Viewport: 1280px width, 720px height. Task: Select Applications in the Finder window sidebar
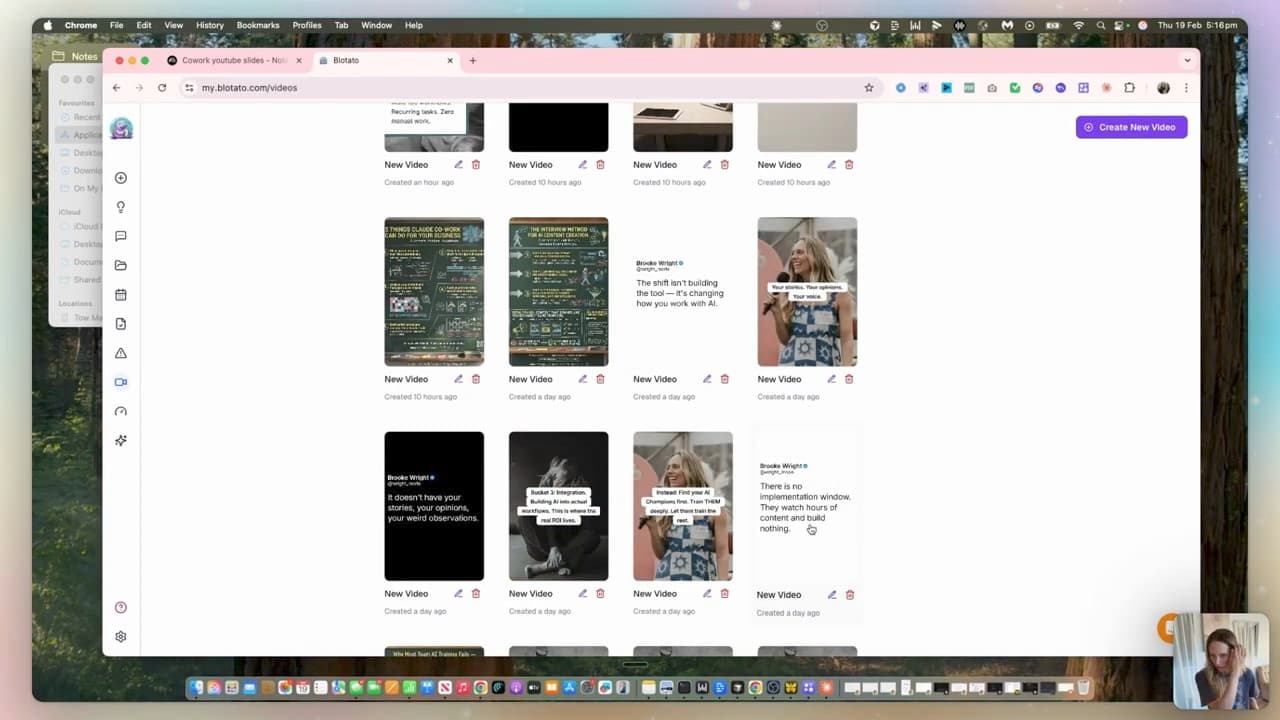pyautogui.click(x=81, y=135)
